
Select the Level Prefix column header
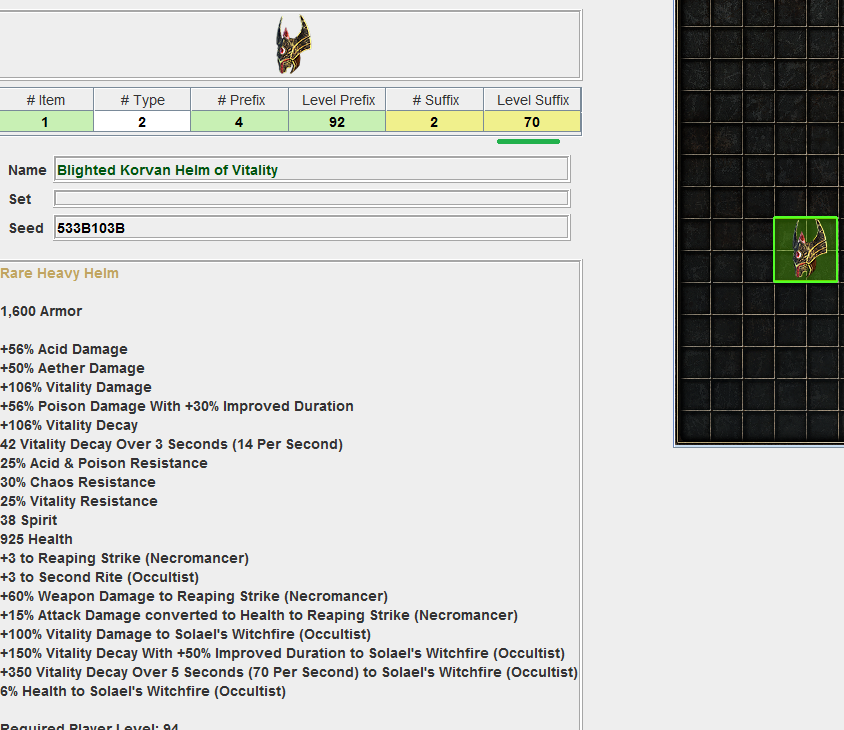[337, 100]
